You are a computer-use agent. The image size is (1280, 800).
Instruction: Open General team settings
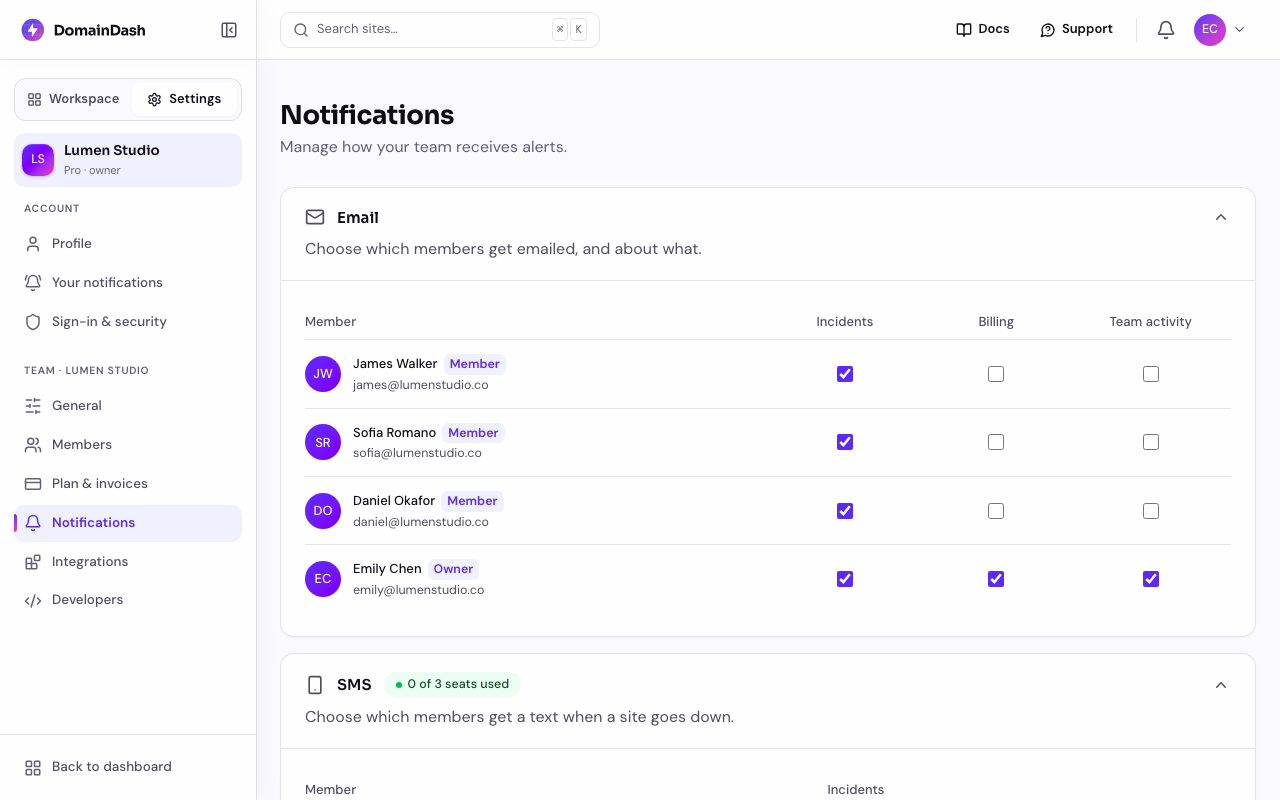point(128,406)
